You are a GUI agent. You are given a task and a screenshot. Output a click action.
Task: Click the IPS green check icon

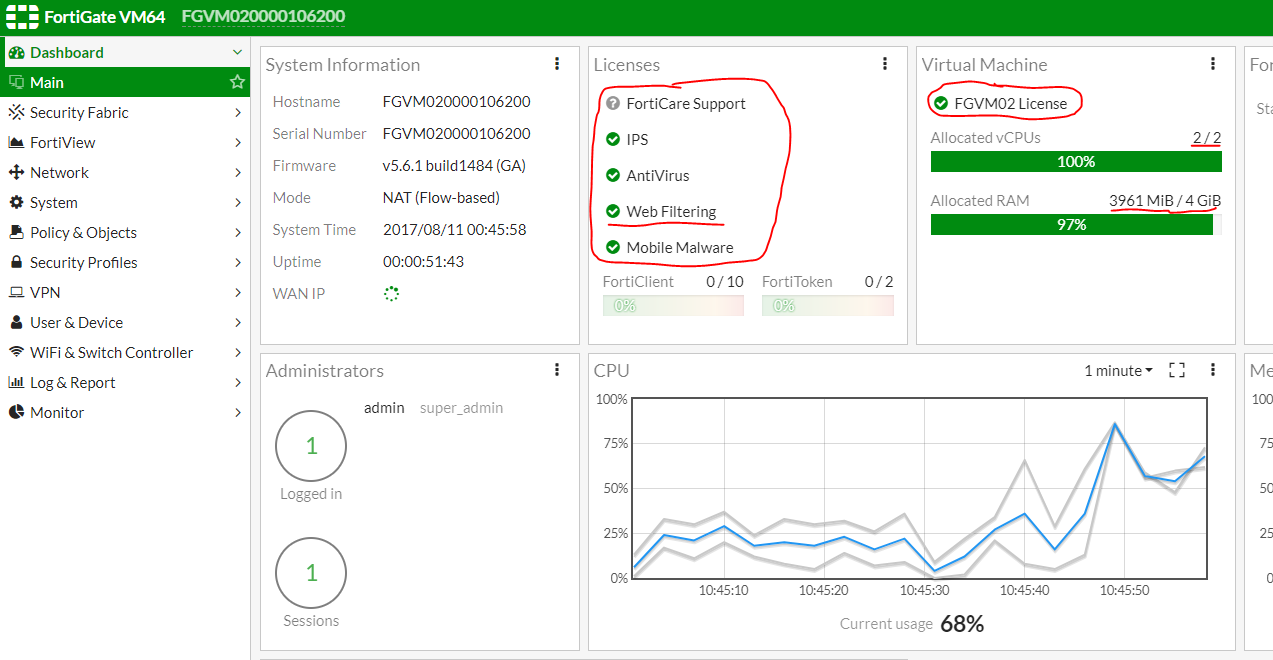click(613, 139)
